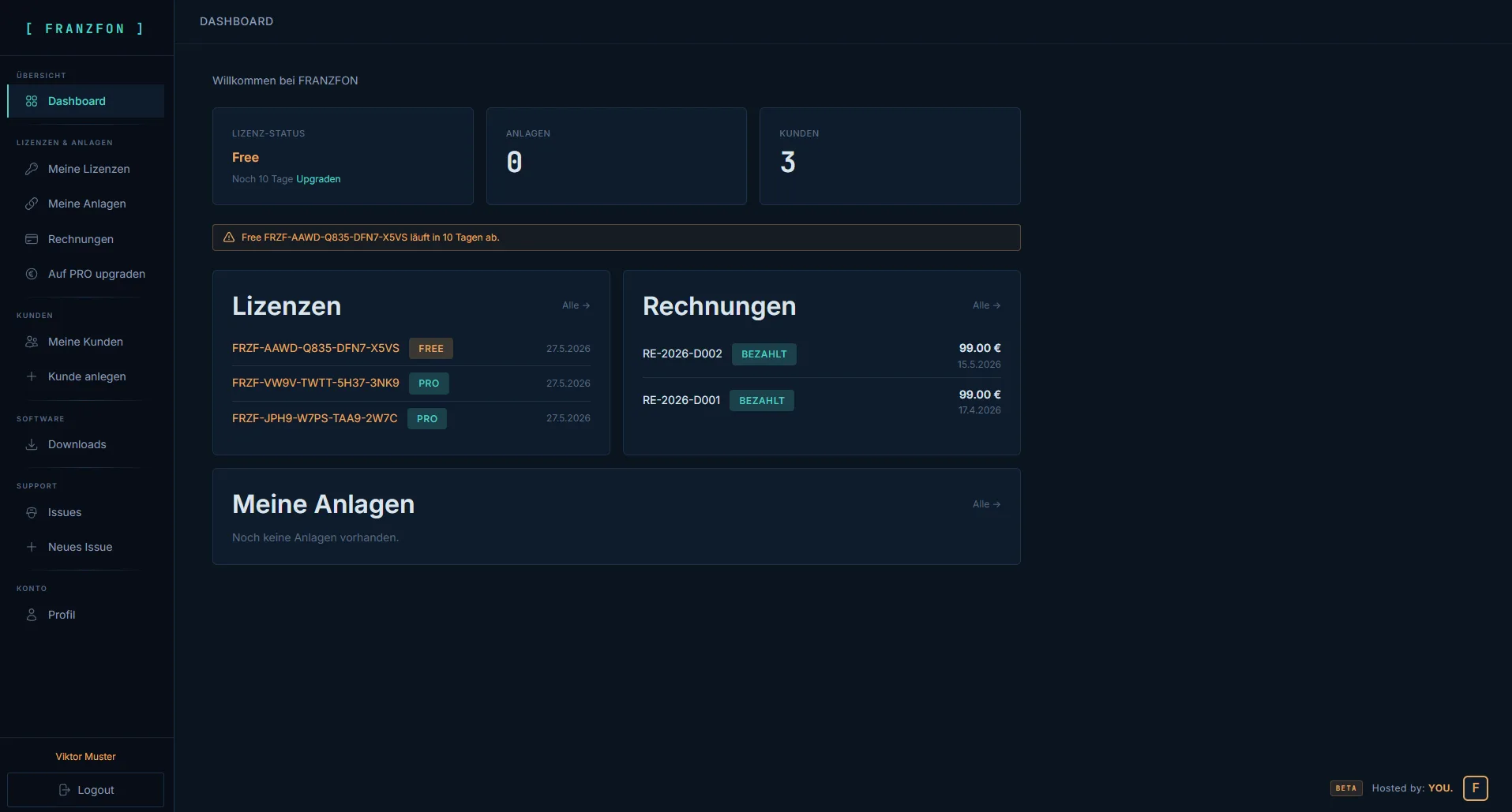Open Profil under Konto
This screenshot has height=812, width=1512.
86,615
